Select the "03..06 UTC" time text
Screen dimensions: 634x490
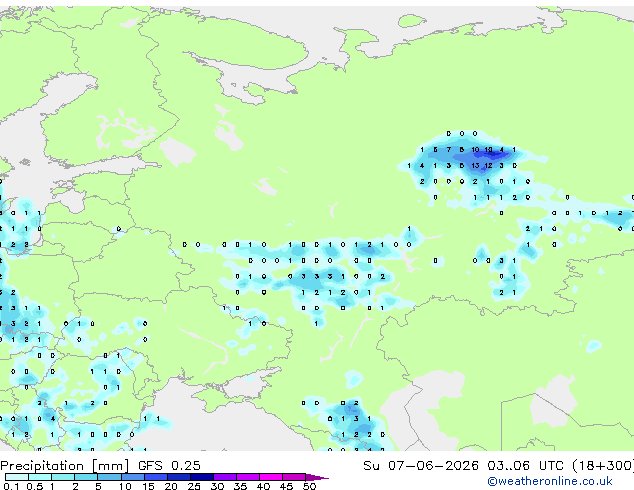[525, 466]
